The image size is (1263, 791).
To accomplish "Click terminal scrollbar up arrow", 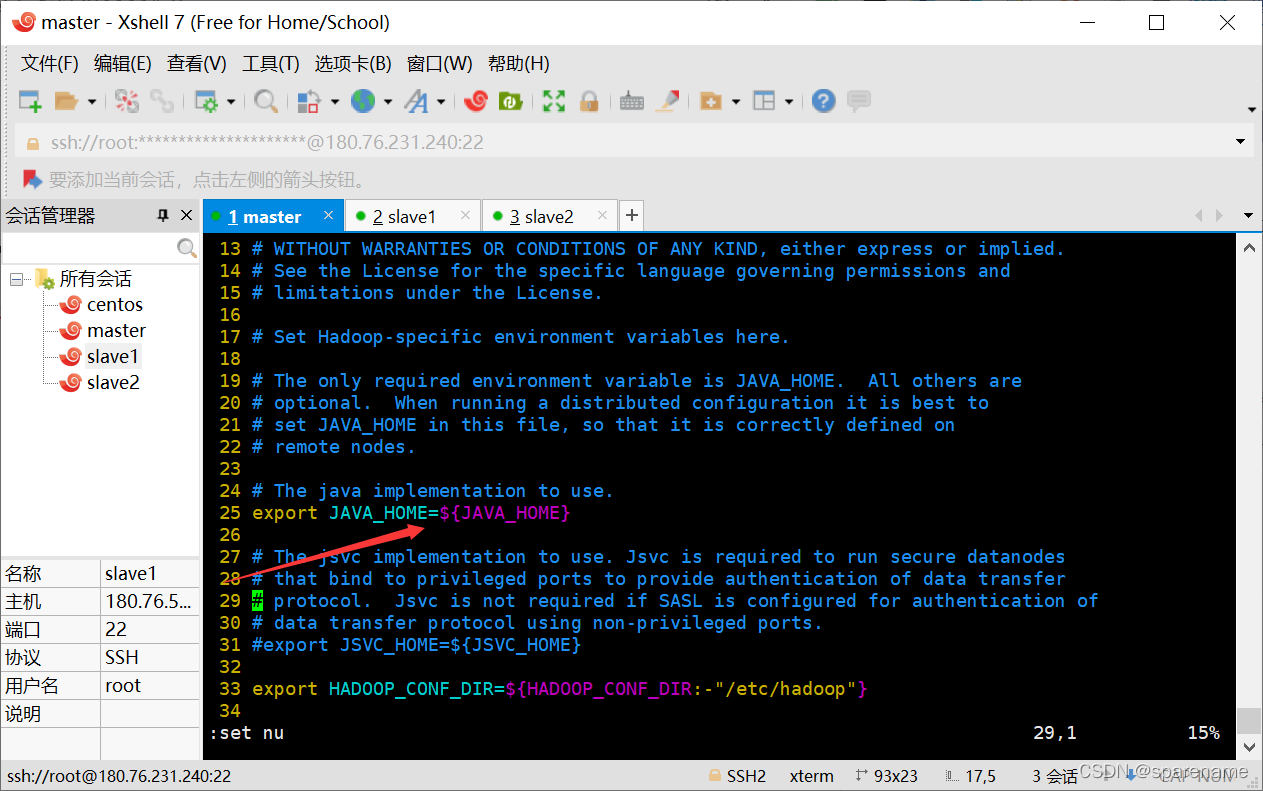I will tap(1248, 247).
